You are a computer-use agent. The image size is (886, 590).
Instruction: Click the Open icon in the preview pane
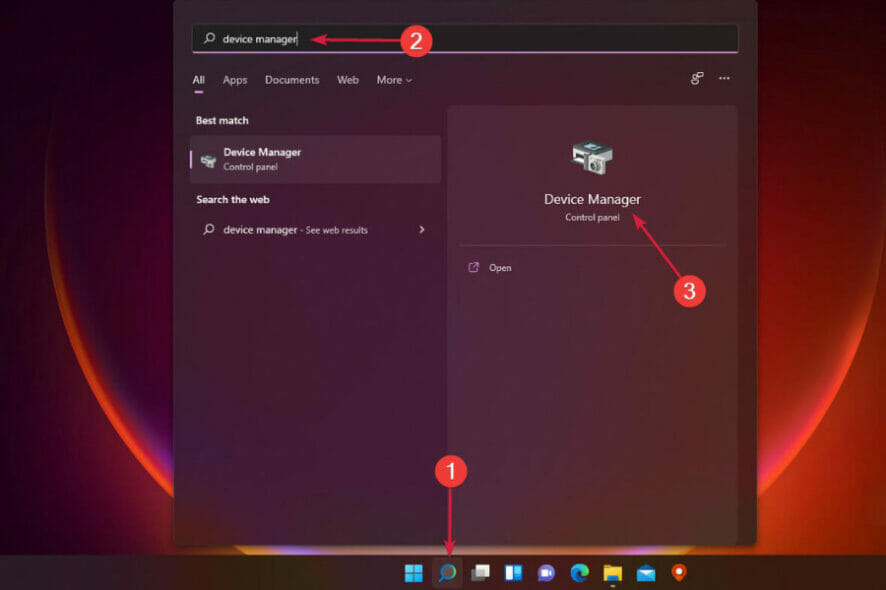point(474,267)
